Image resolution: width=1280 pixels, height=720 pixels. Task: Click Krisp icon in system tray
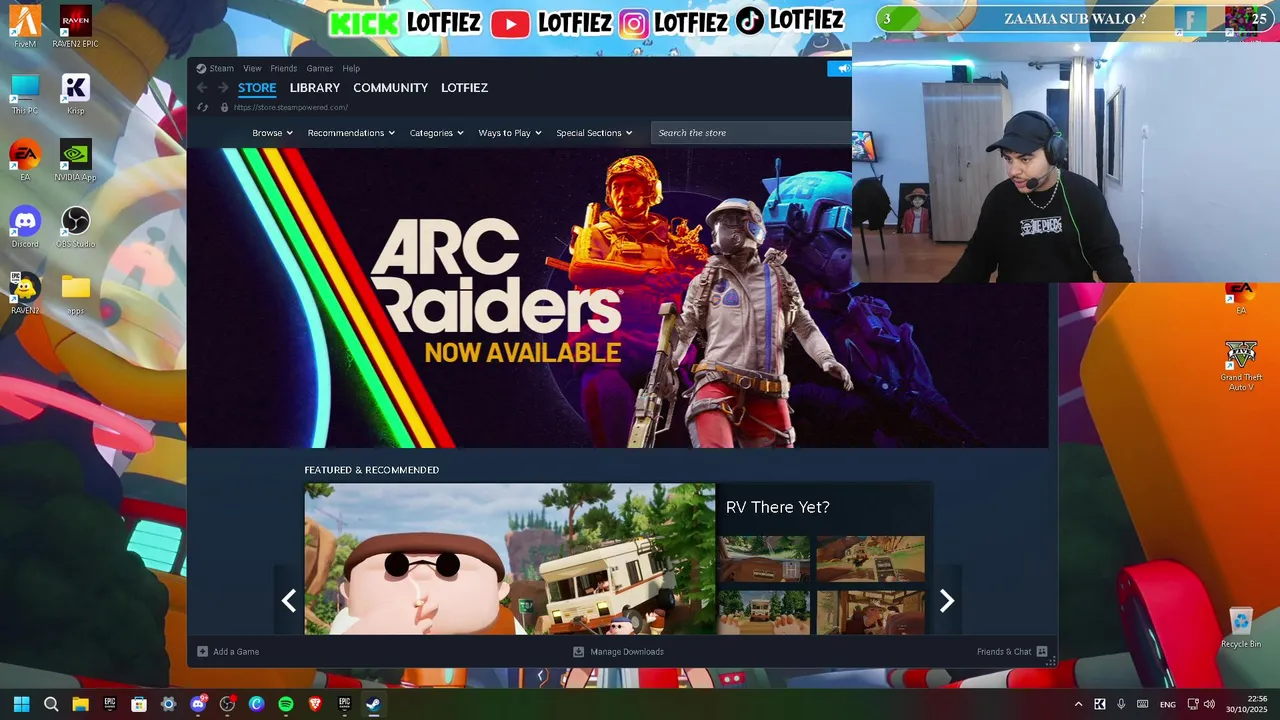coord(1100,704)
